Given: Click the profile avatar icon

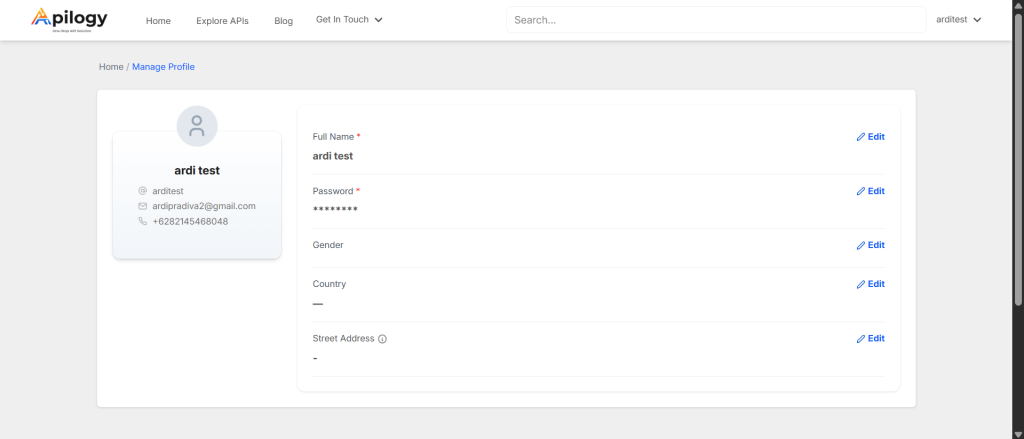Looking at the screenshot, I should [x=197, y=126].
